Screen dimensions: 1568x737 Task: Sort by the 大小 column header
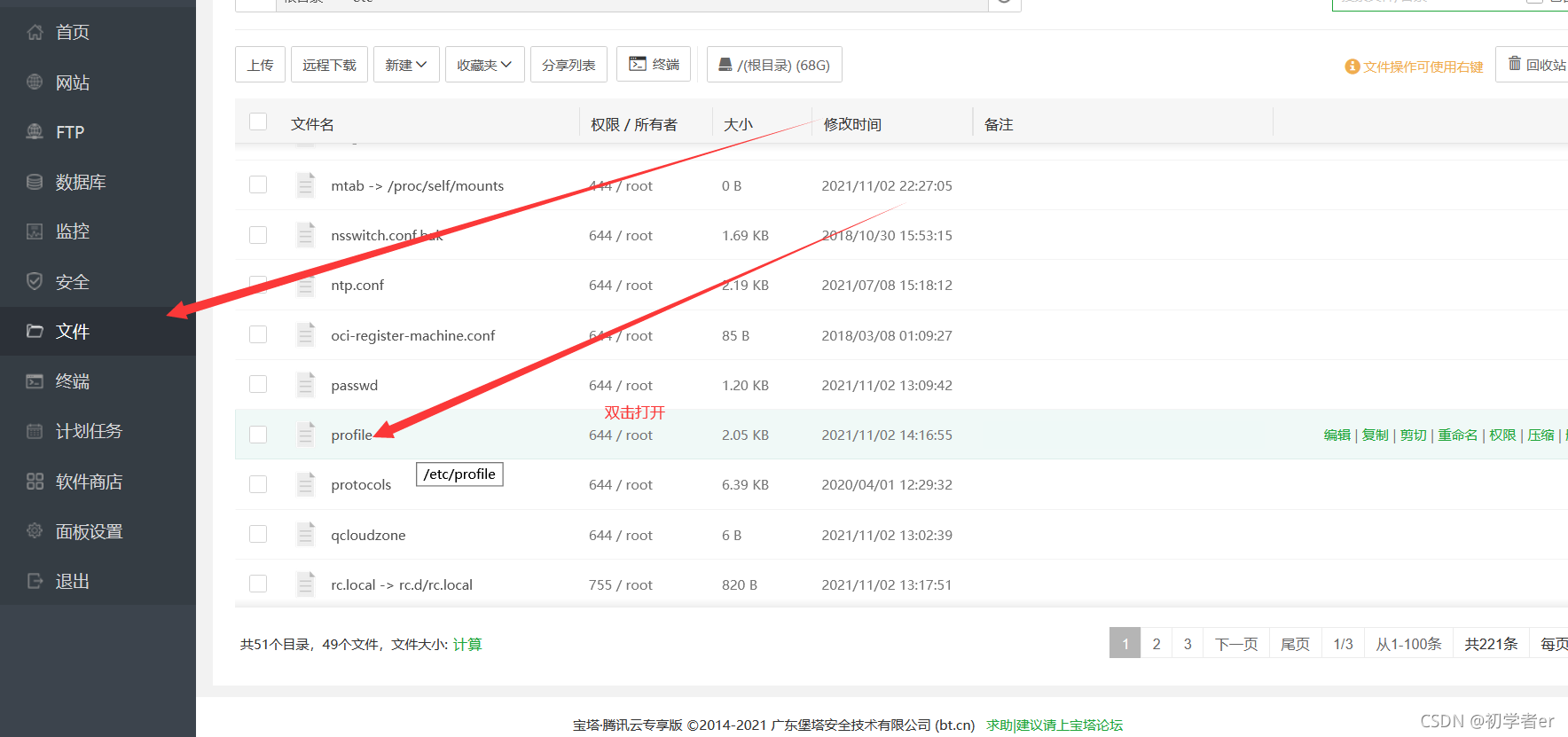click(738, 124)
